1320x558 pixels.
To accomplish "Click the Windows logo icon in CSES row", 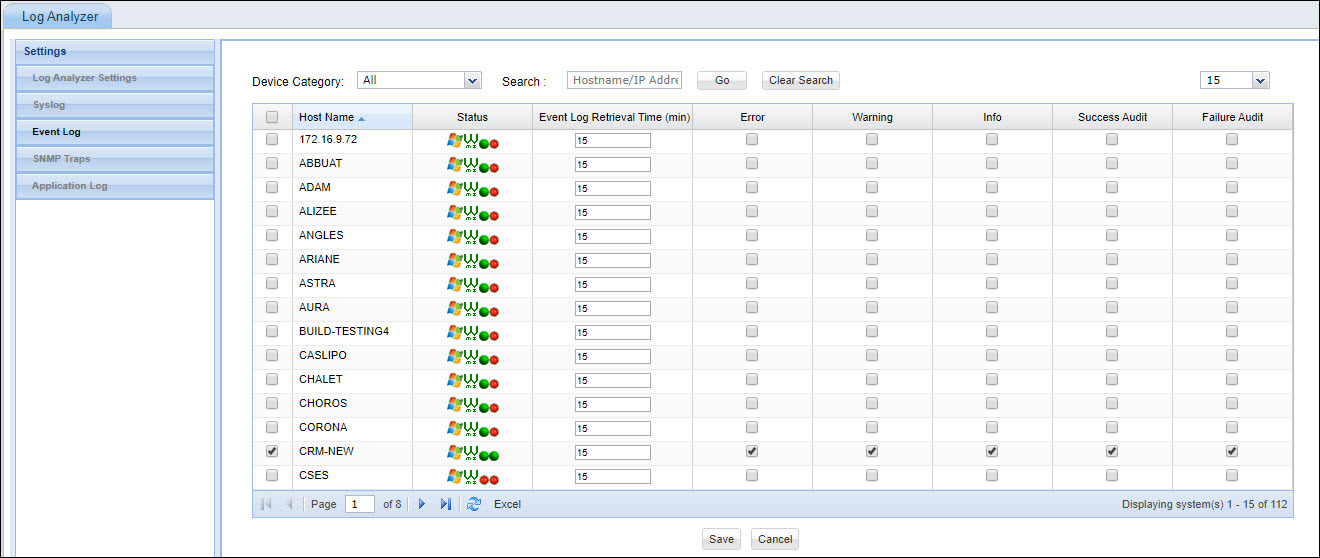I will (454, 476).
